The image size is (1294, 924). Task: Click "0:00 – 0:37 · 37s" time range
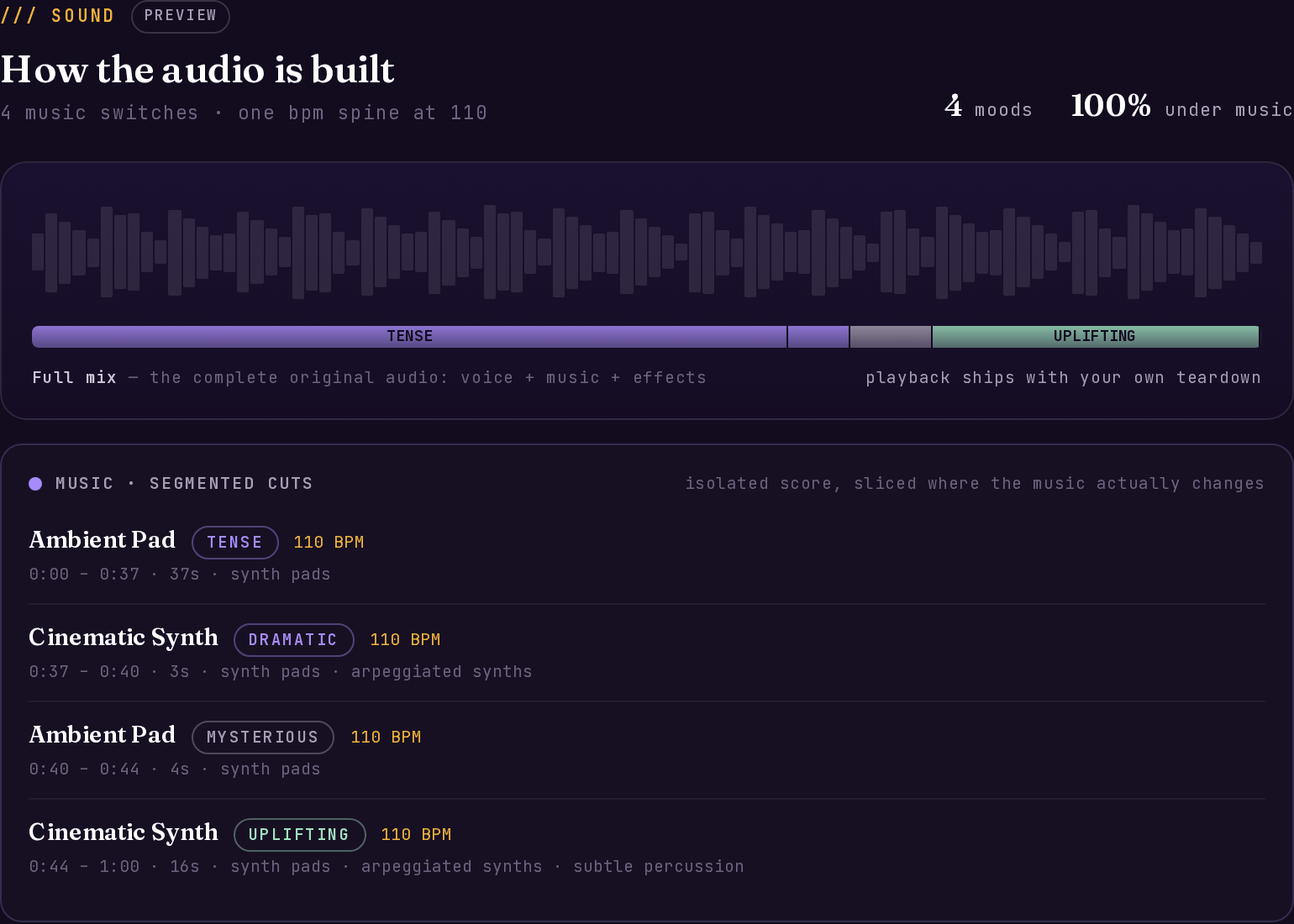coord(114,575)
